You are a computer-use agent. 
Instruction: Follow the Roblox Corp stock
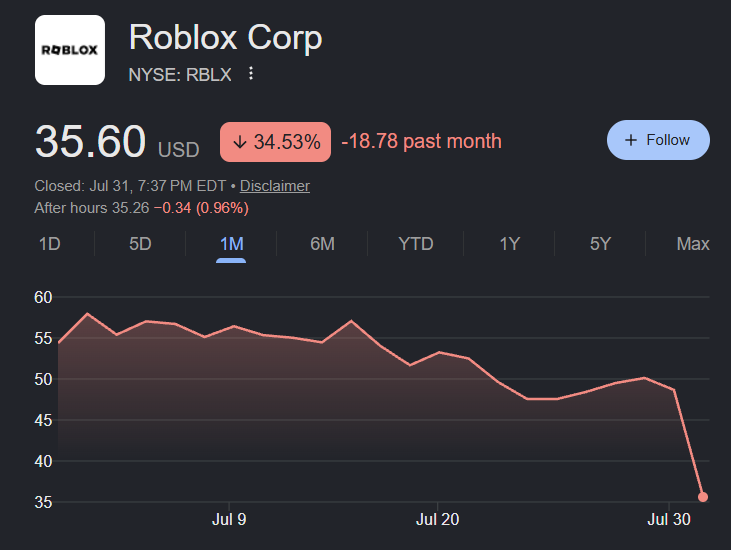658,140
